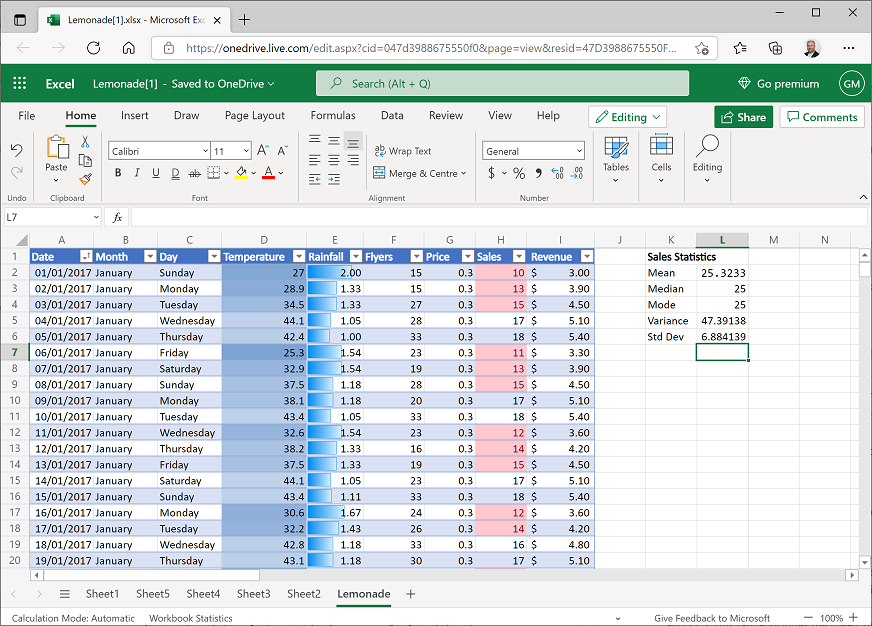Click the green Share button

(x=743, y=116)
